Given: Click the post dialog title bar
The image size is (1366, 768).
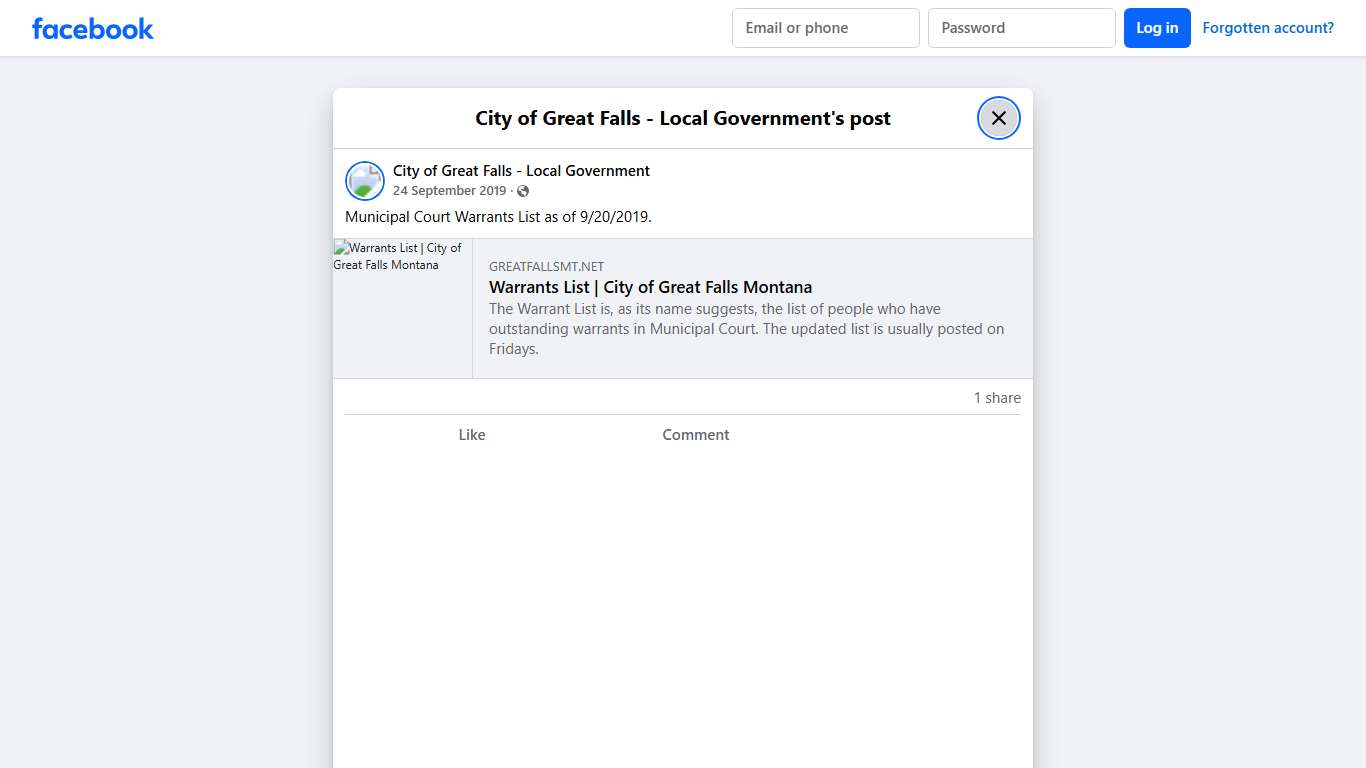Looking at the screenshot, I should [x=682, y=117].
